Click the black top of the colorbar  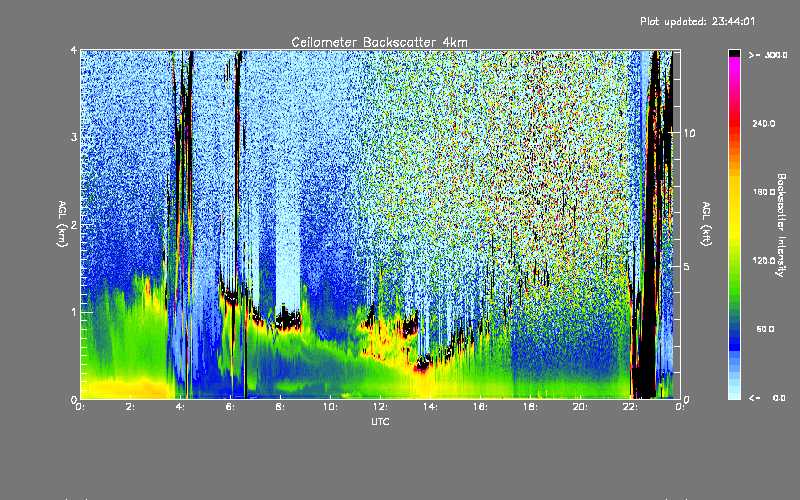pyautogui.click(x=734, y=53)
